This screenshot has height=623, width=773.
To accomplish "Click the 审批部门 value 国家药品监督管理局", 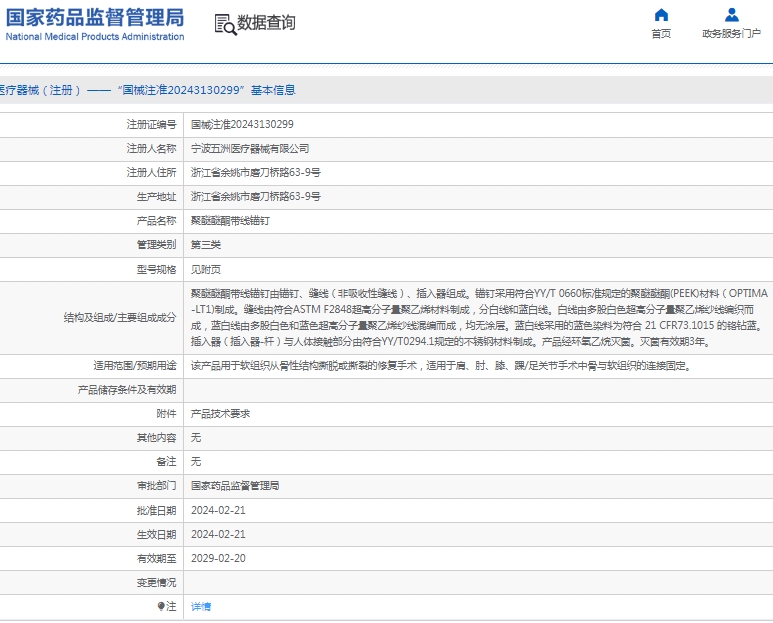I will pyautogui.click(x=235, y=485).
